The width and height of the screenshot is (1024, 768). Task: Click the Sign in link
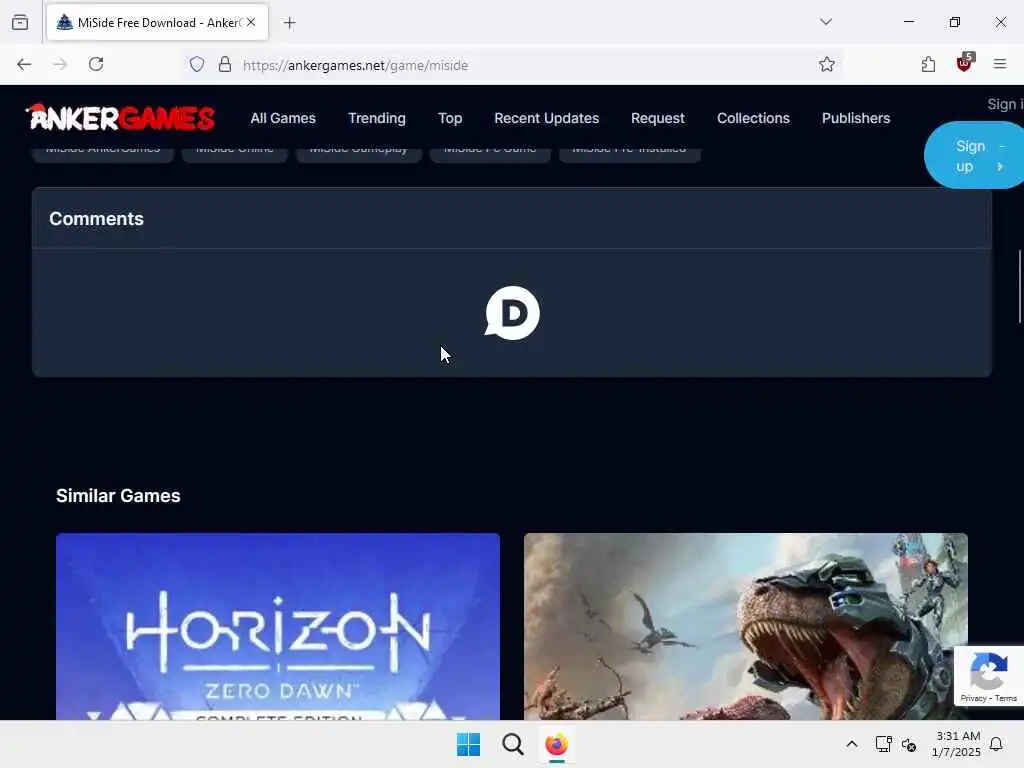click(1005, 104)
